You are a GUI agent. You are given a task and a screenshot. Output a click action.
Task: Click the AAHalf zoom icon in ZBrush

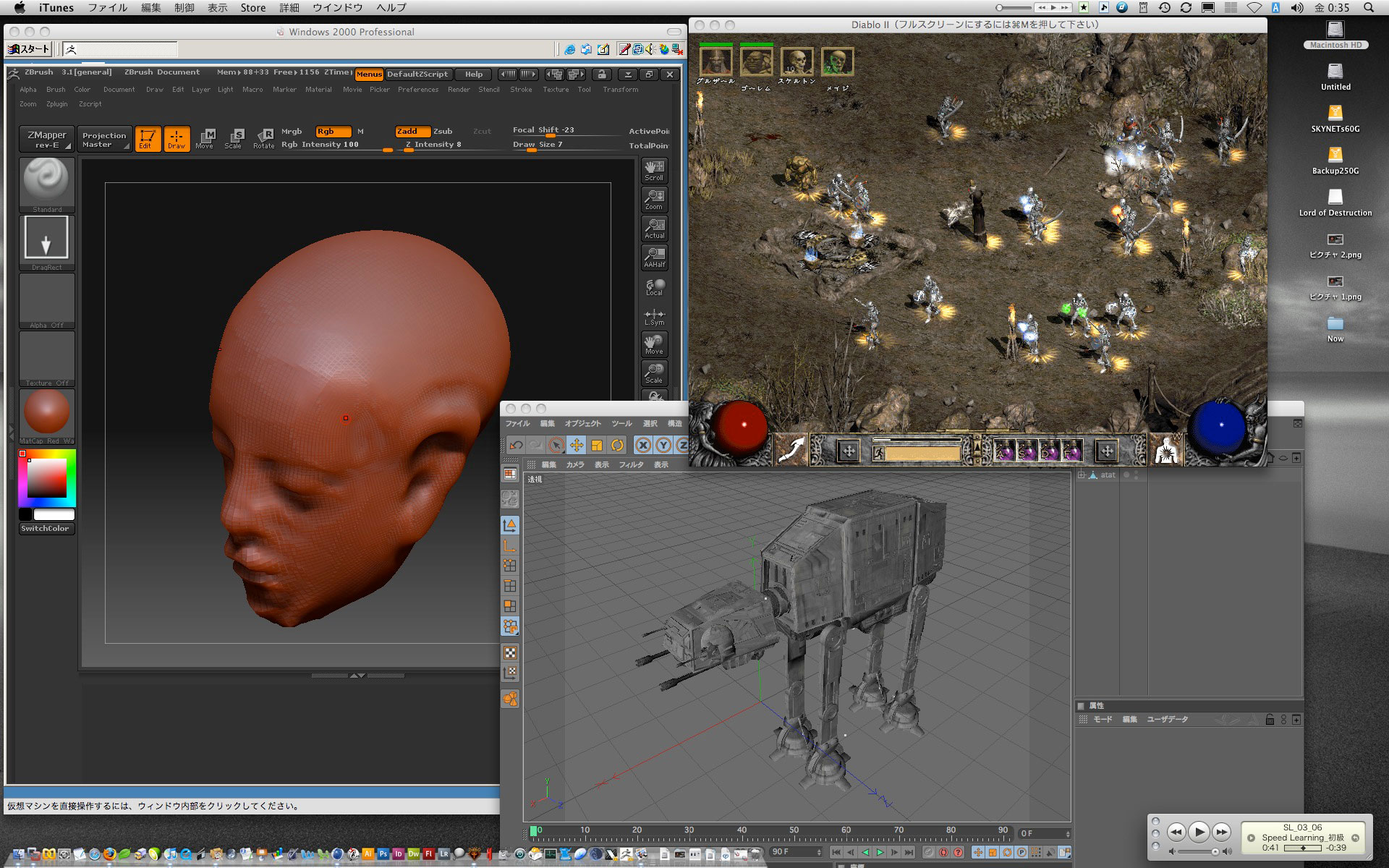click(654, 258)
